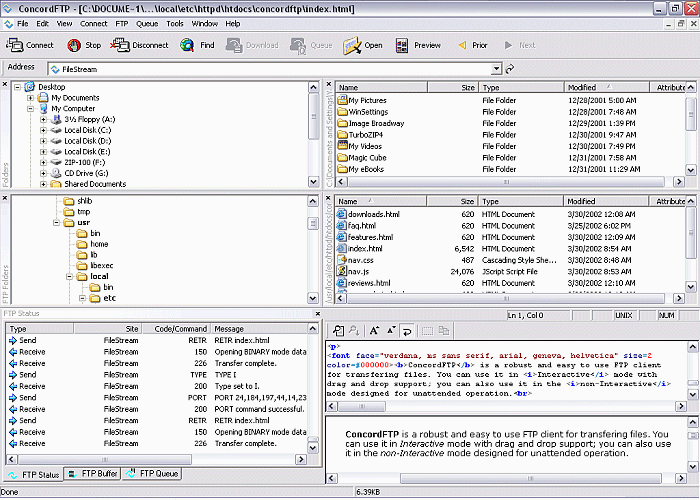Viewport: 700px width, 500px height.
Task: Click the find icon in editor toolbar
Action: [339, 331]
